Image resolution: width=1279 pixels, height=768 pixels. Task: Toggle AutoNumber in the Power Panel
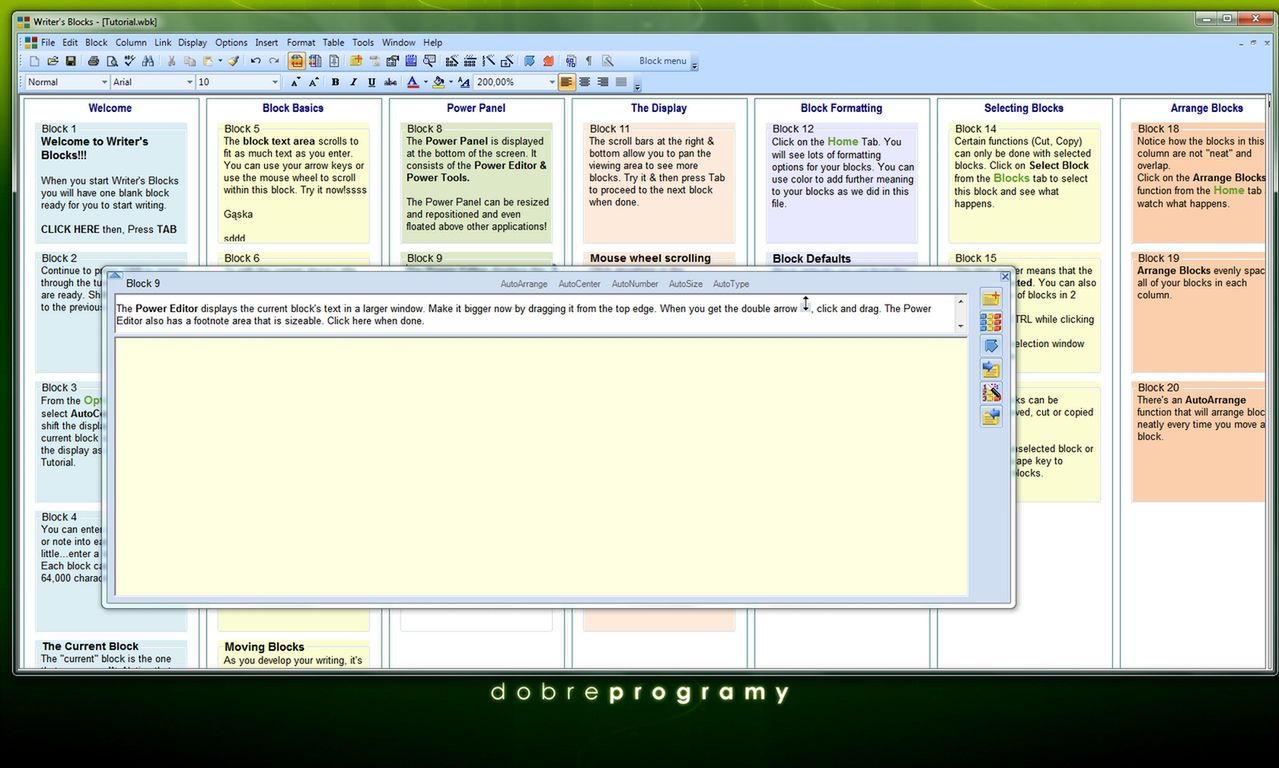pyautogui.click(x=635, y=284)
